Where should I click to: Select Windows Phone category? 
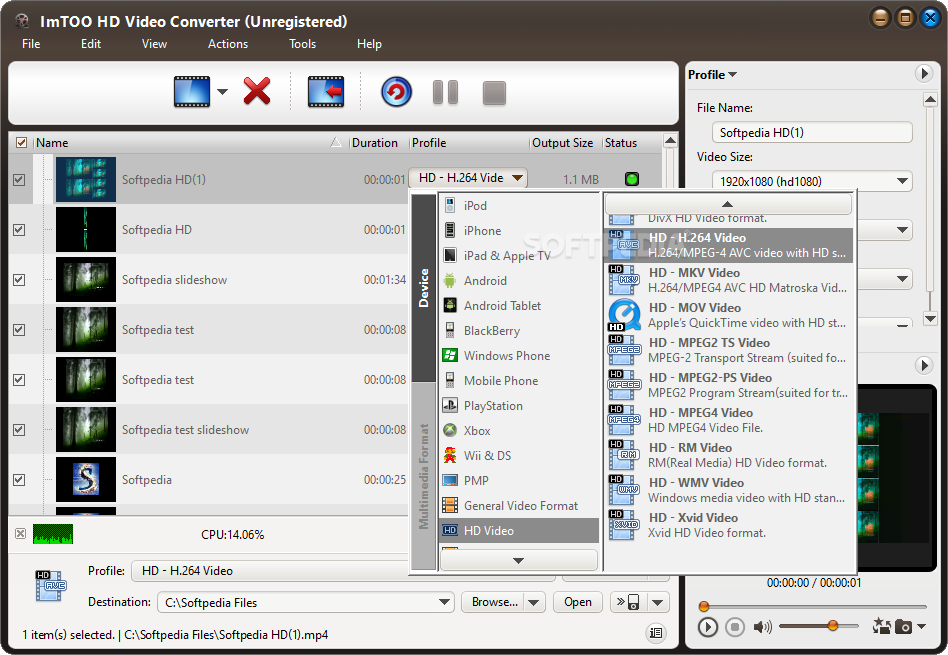tap(519, 356)
